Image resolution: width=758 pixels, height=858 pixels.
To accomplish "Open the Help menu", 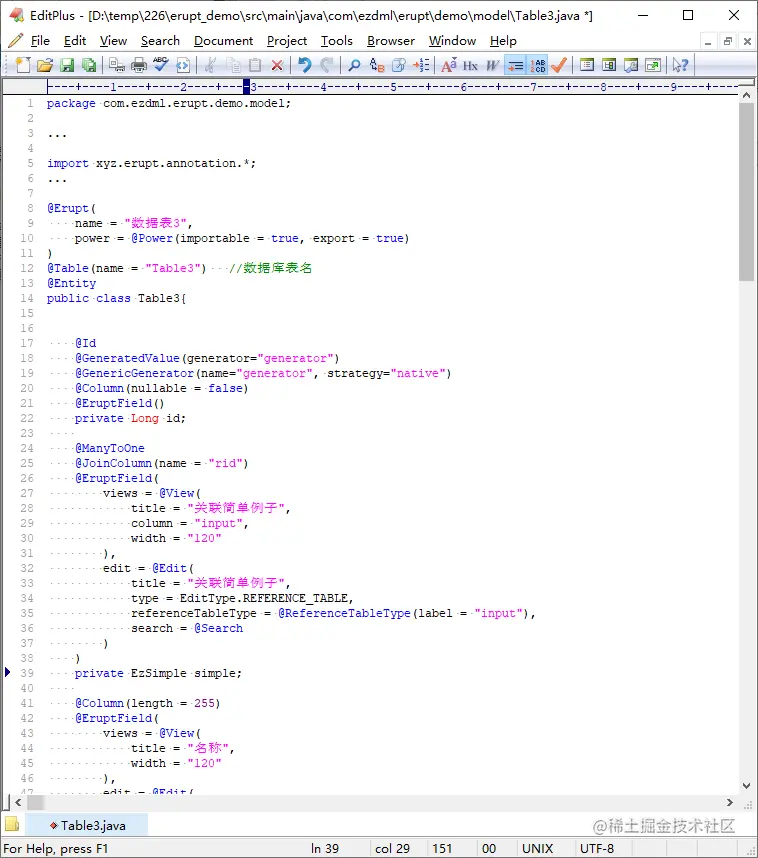I will point(503,41).
